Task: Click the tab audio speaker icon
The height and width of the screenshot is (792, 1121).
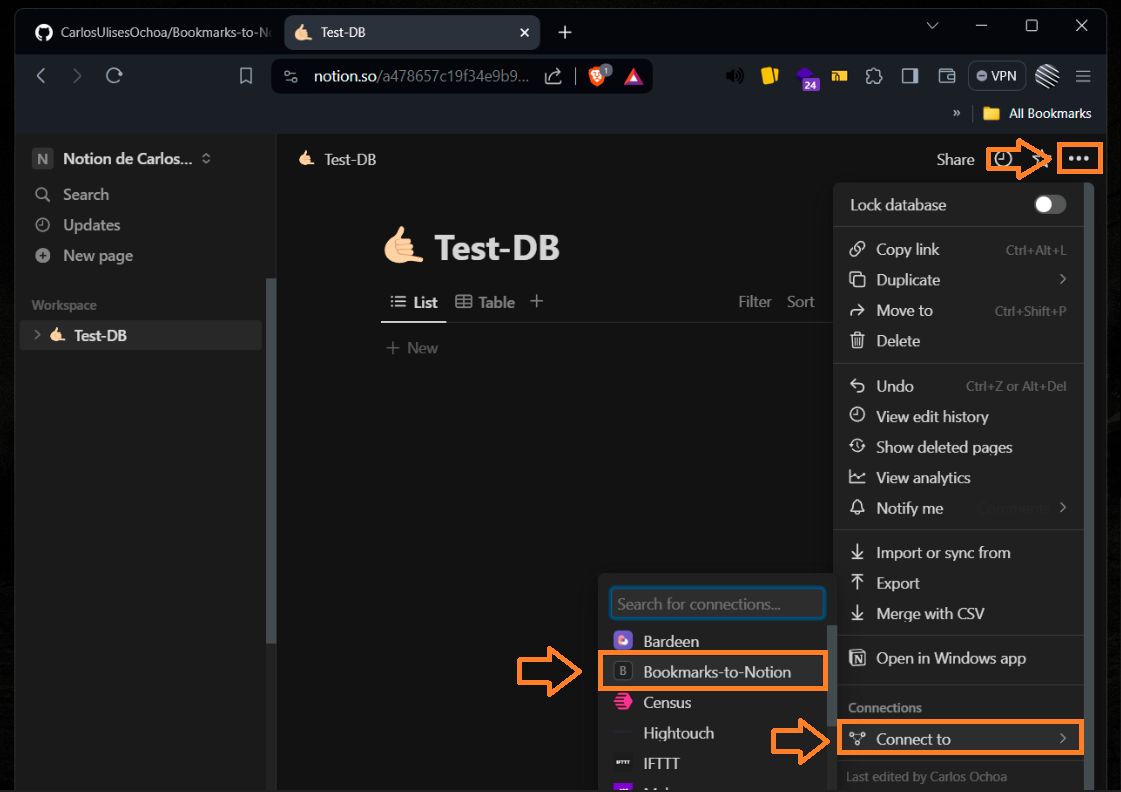Action: point(734,76)
